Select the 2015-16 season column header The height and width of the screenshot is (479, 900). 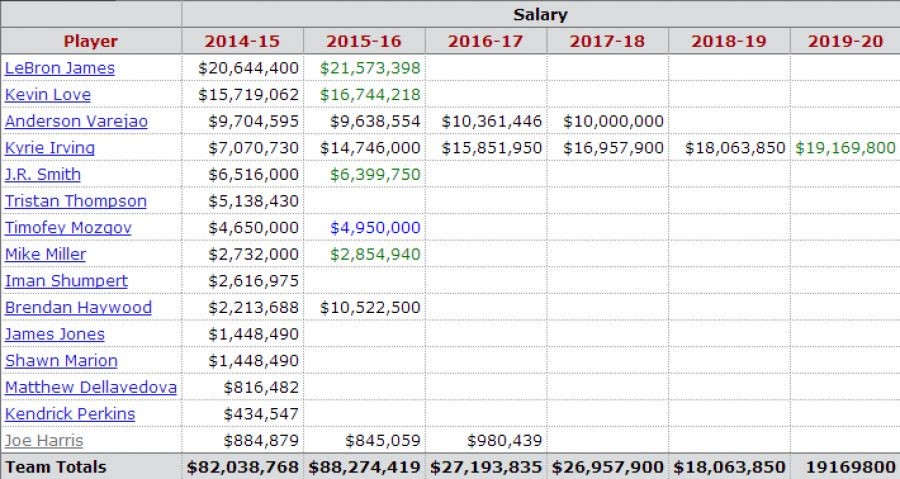tap(364, 41)
